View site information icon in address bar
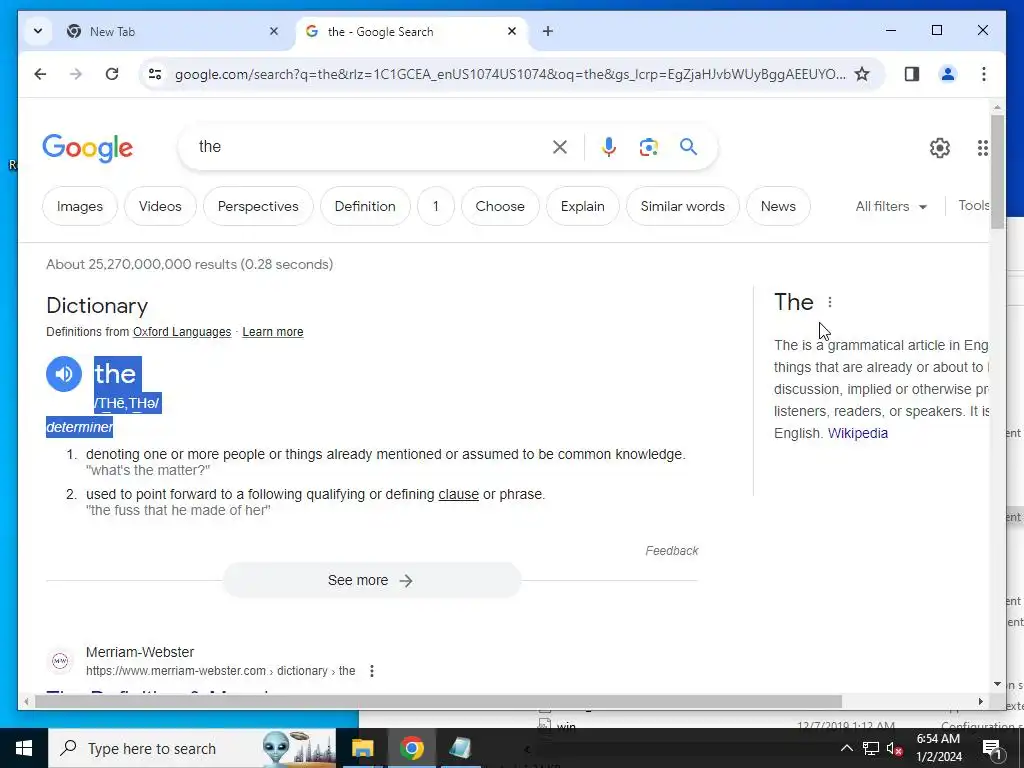The height and width of the screenshot is (768, 1024). tap(155, 74)
